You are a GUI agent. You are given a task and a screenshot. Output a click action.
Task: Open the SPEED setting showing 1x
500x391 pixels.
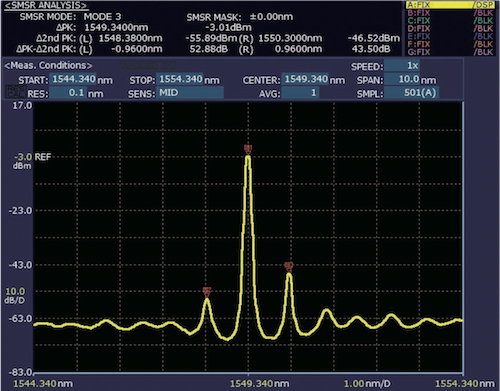(402, 66)
